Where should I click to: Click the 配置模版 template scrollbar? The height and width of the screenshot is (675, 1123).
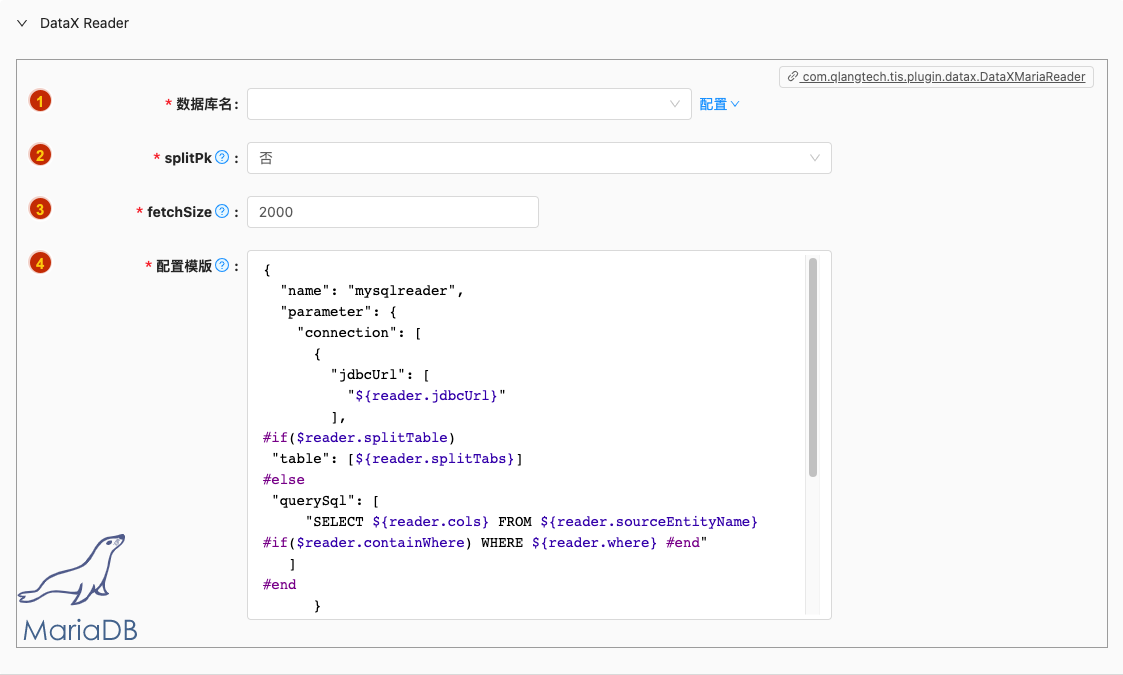[x=813, y=367]
